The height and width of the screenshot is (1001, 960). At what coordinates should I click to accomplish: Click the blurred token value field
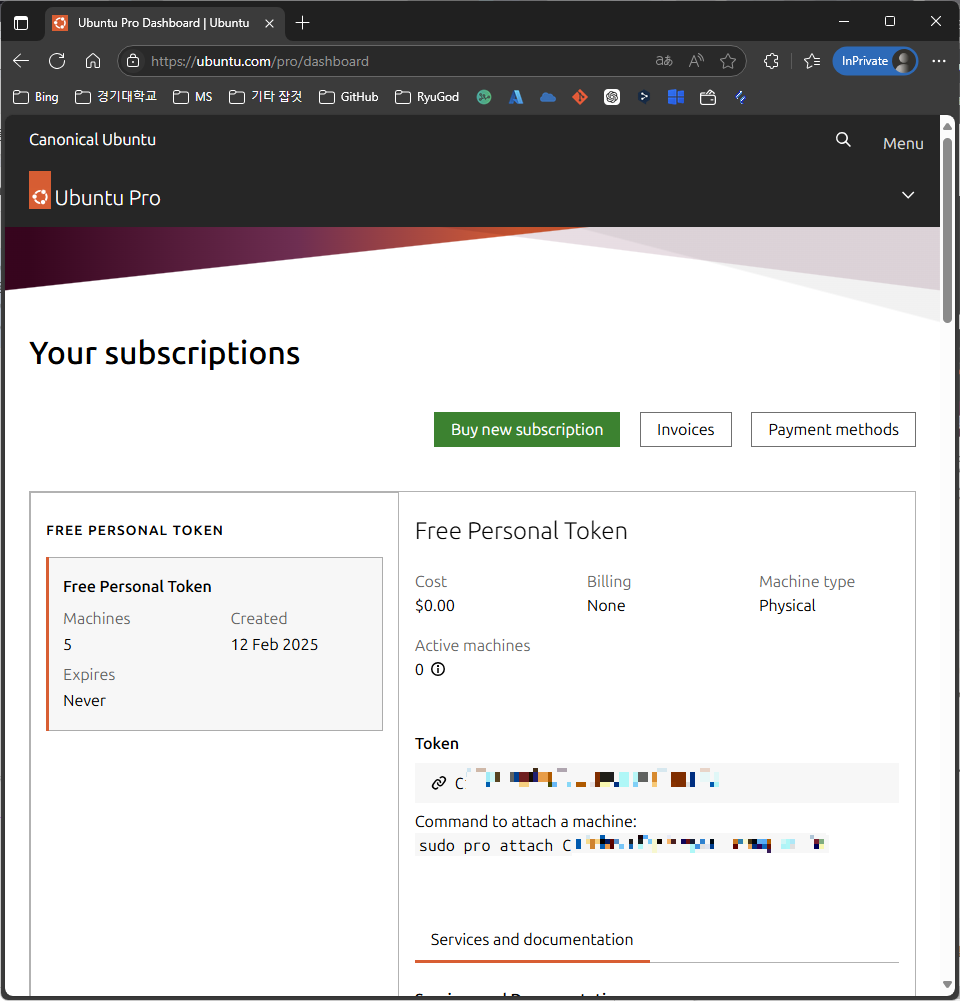[657, 783]
